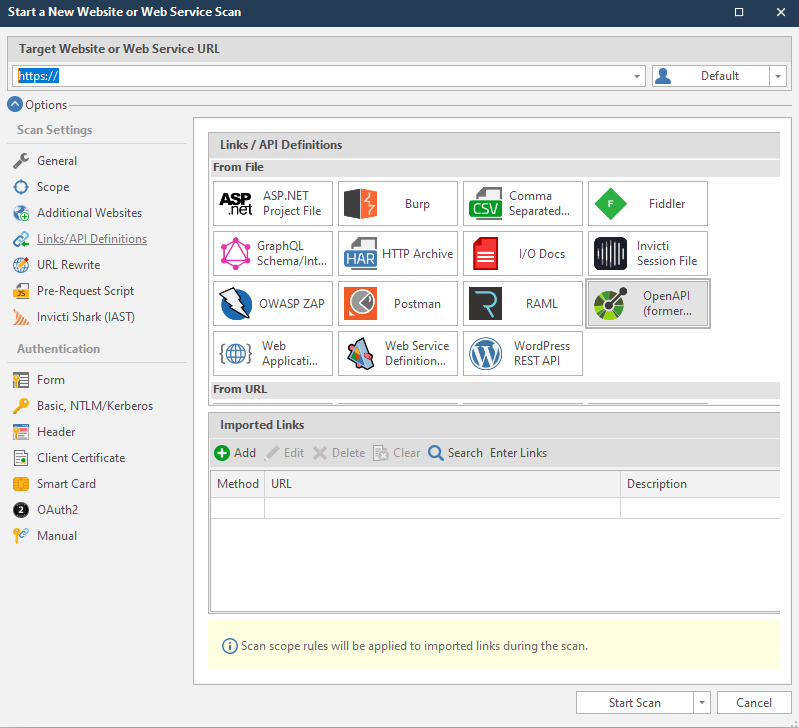Clear the imported links list
Screen dimensions: 799x728
click(396, 452)
